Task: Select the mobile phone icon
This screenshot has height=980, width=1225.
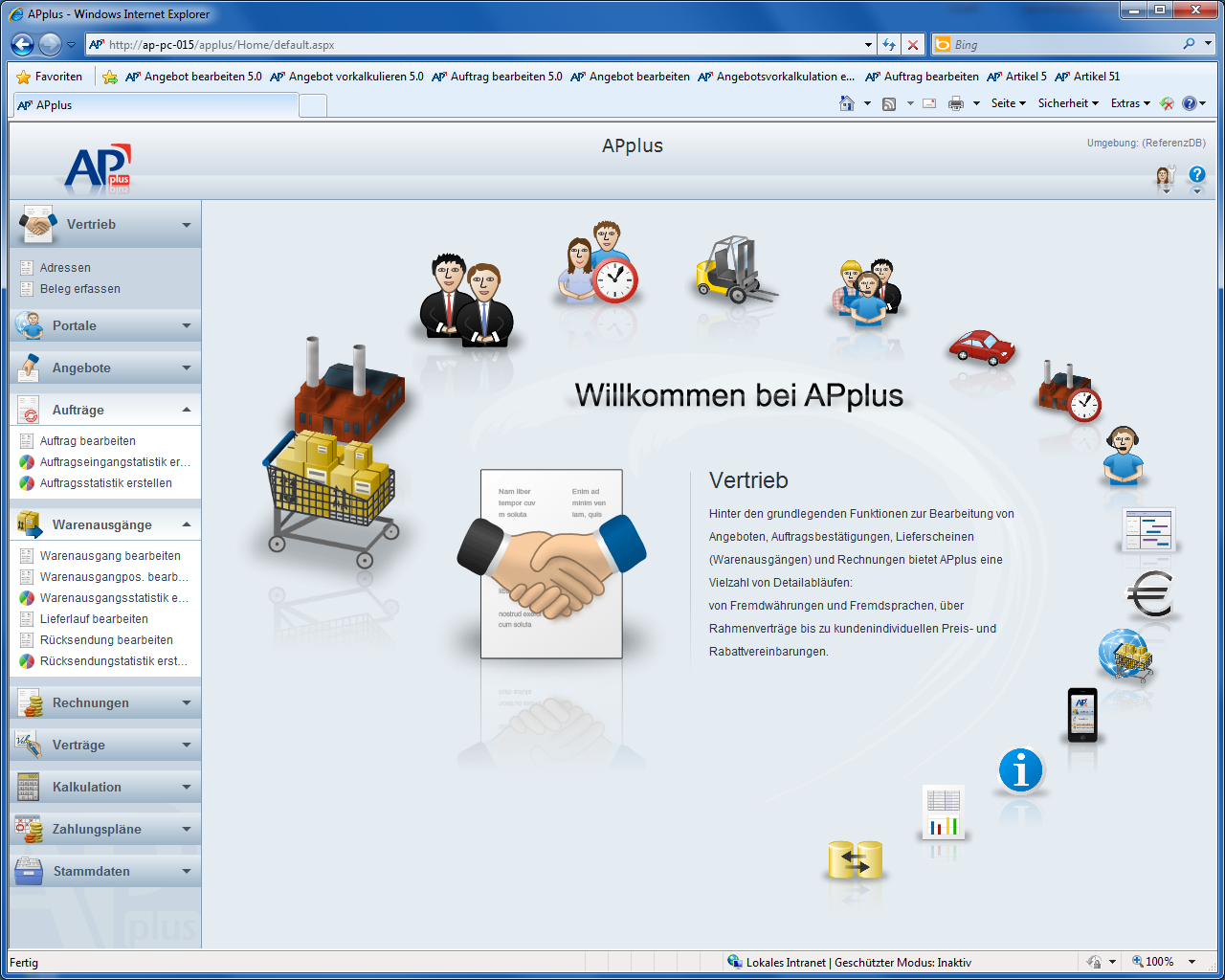Action: 1081,715
